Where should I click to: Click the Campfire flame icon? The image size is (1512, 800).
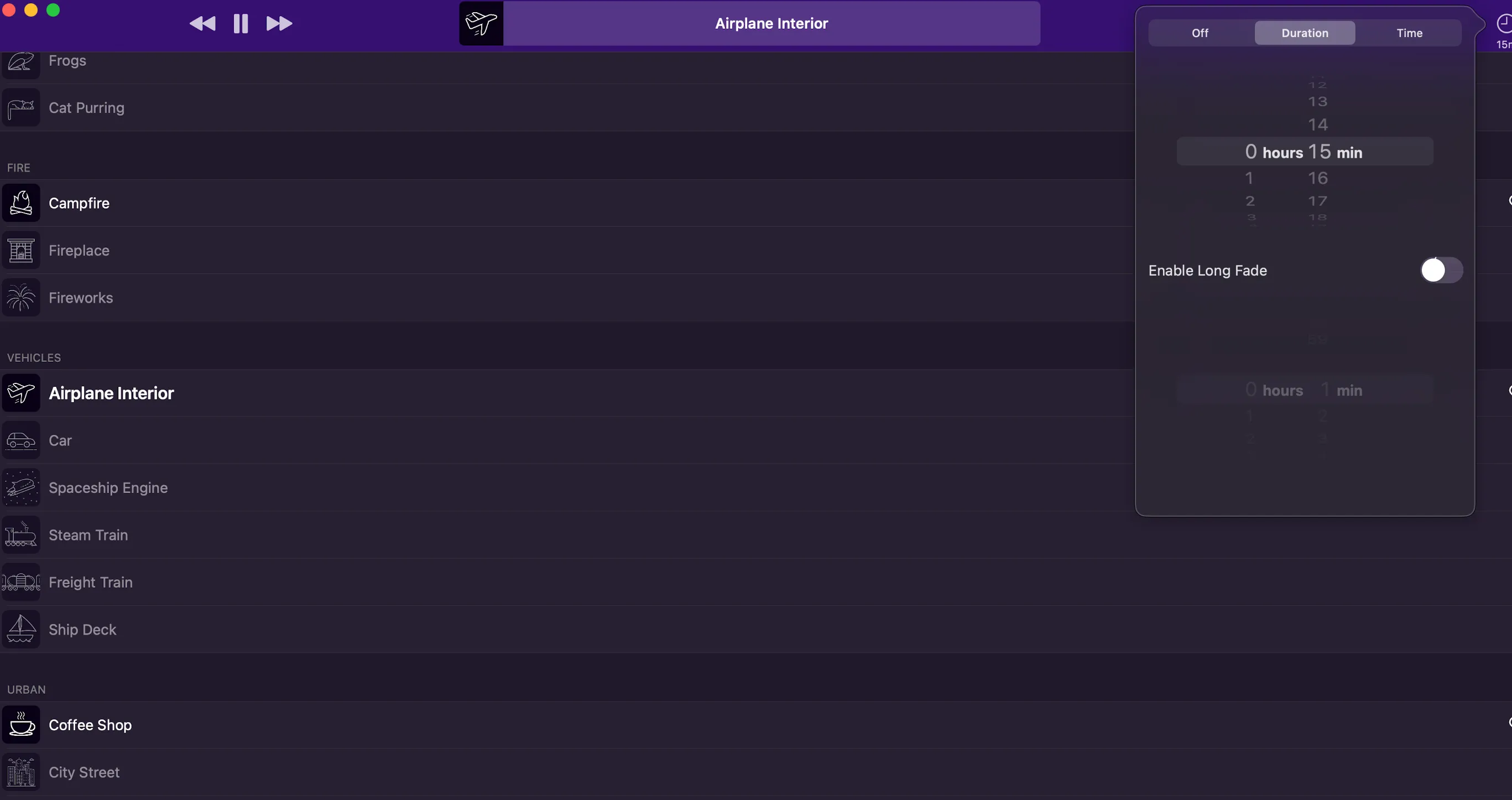click(21, 203)
